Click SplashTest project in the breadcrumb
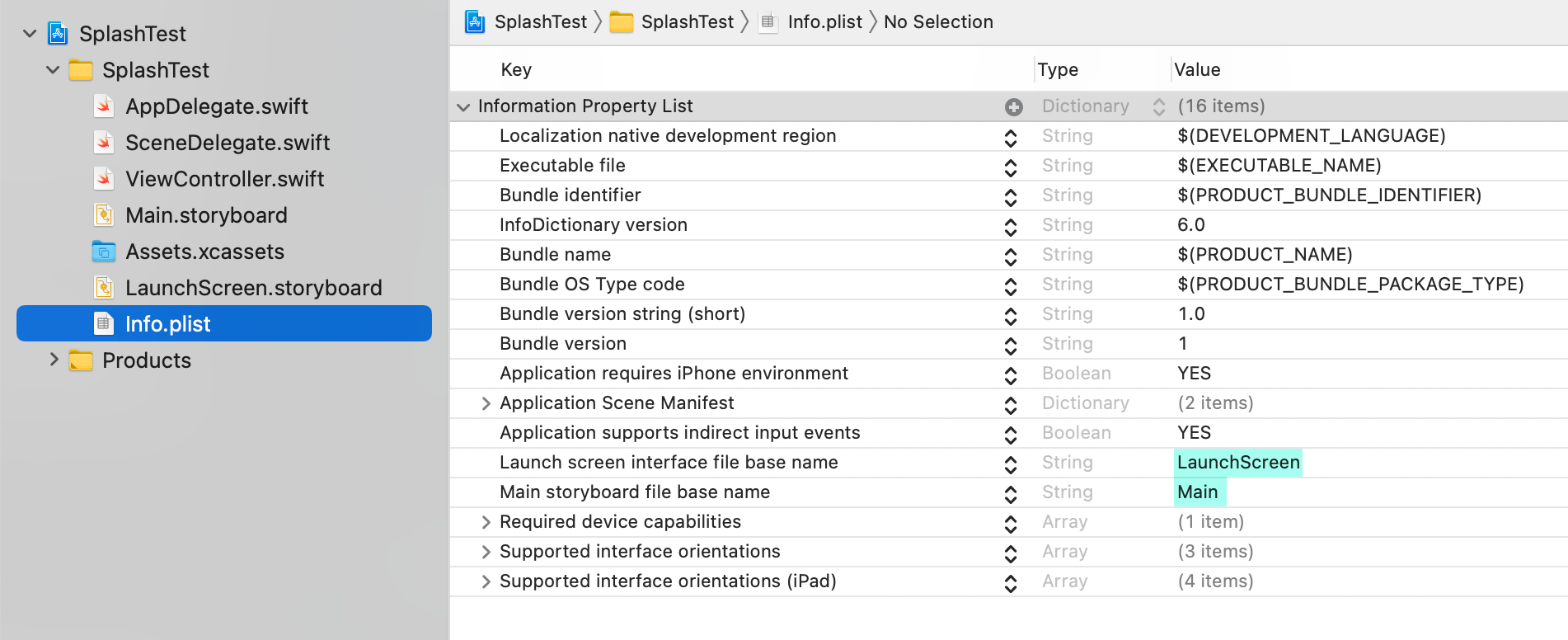 point(541,22)
